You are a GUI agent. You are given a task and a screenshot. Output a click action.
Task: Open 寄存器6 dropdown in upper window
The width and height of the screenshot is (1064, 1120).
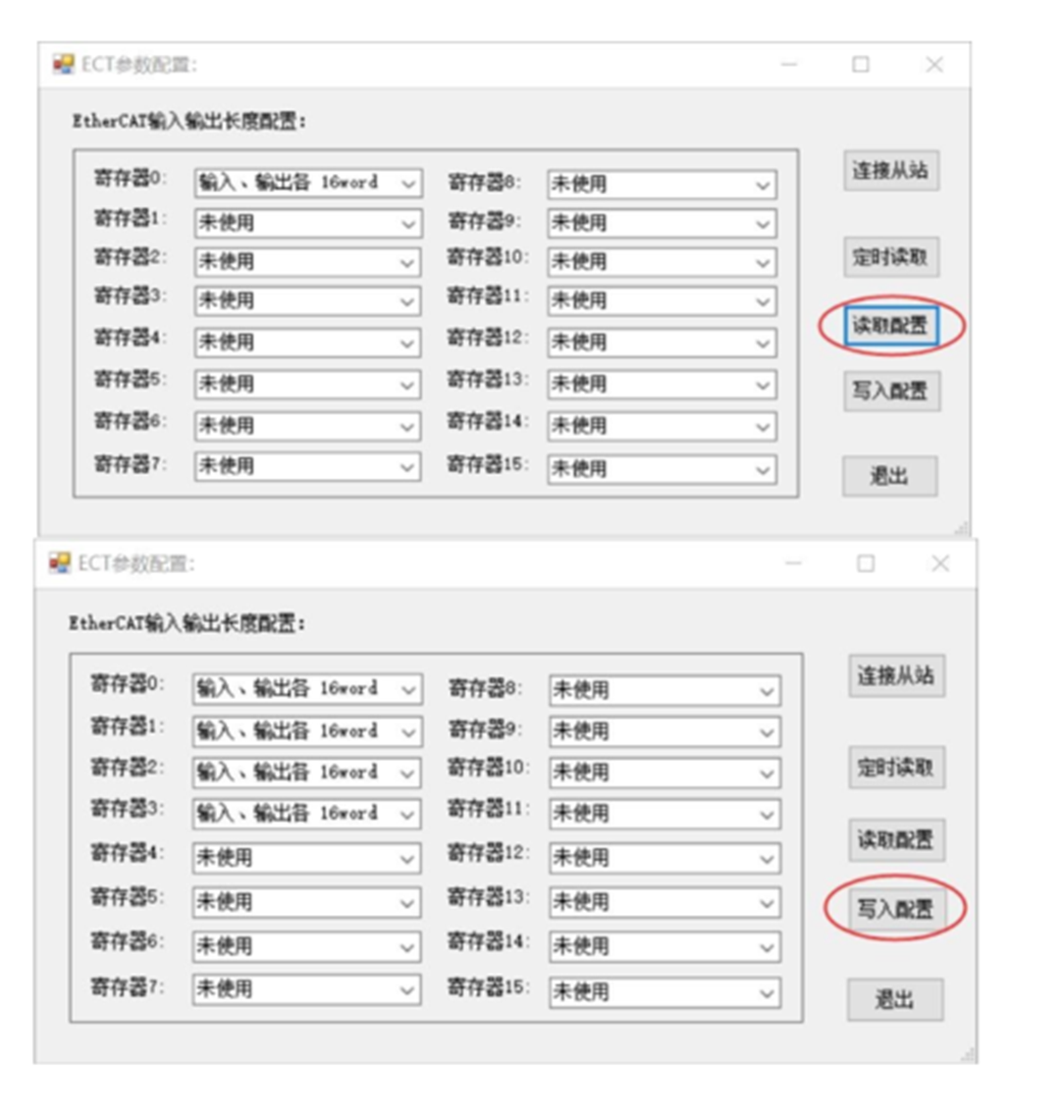coord(308,426)
